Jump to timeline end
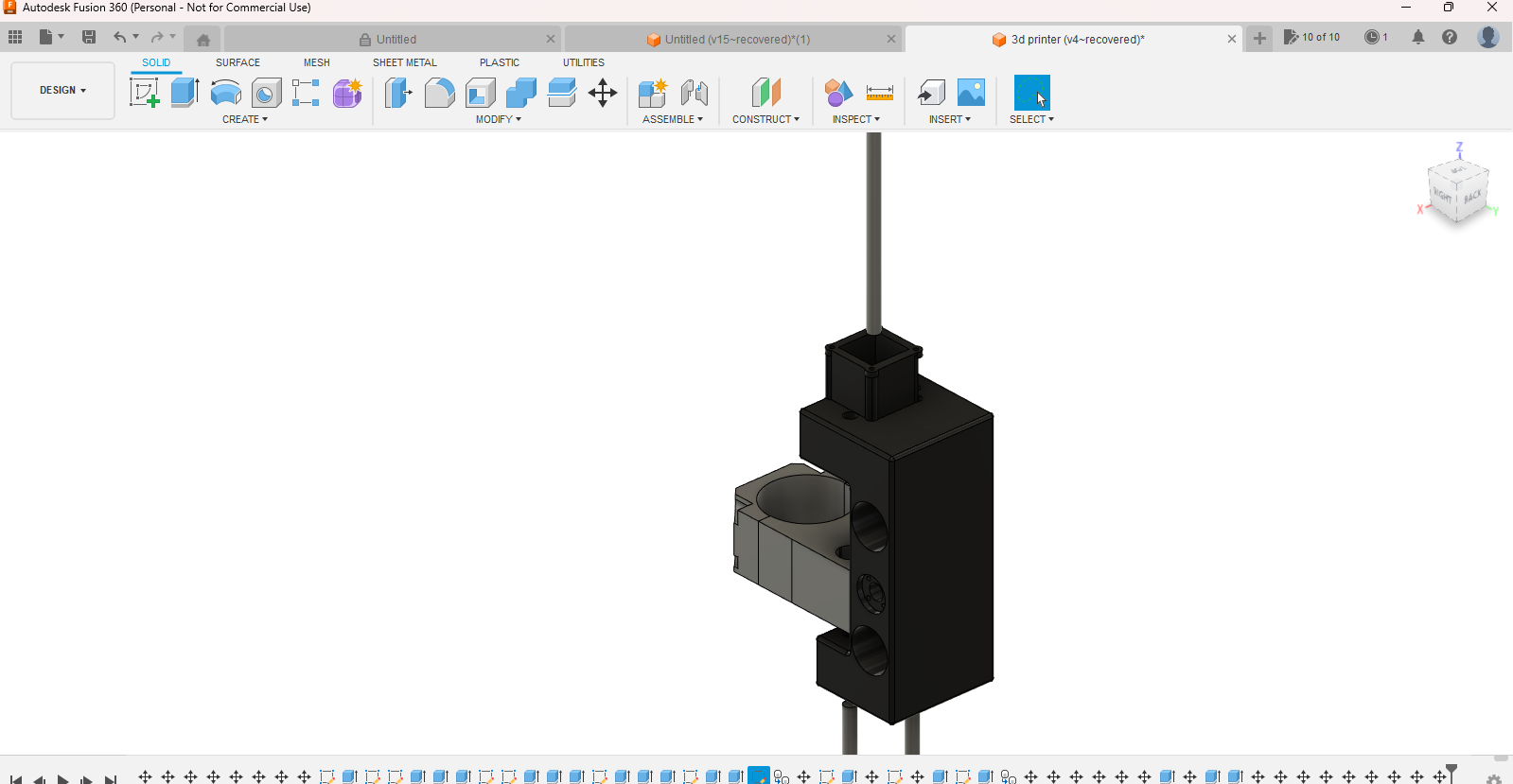Screen dimensions: 1513x784 click(x=111, y=779)
